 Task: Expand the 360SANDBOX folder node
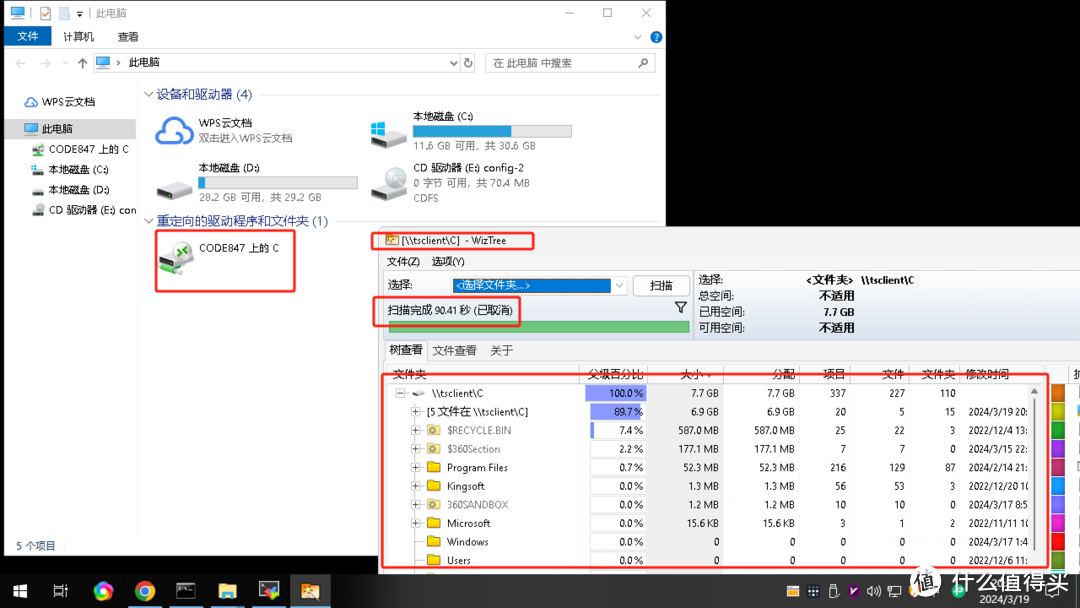point(415,504)
